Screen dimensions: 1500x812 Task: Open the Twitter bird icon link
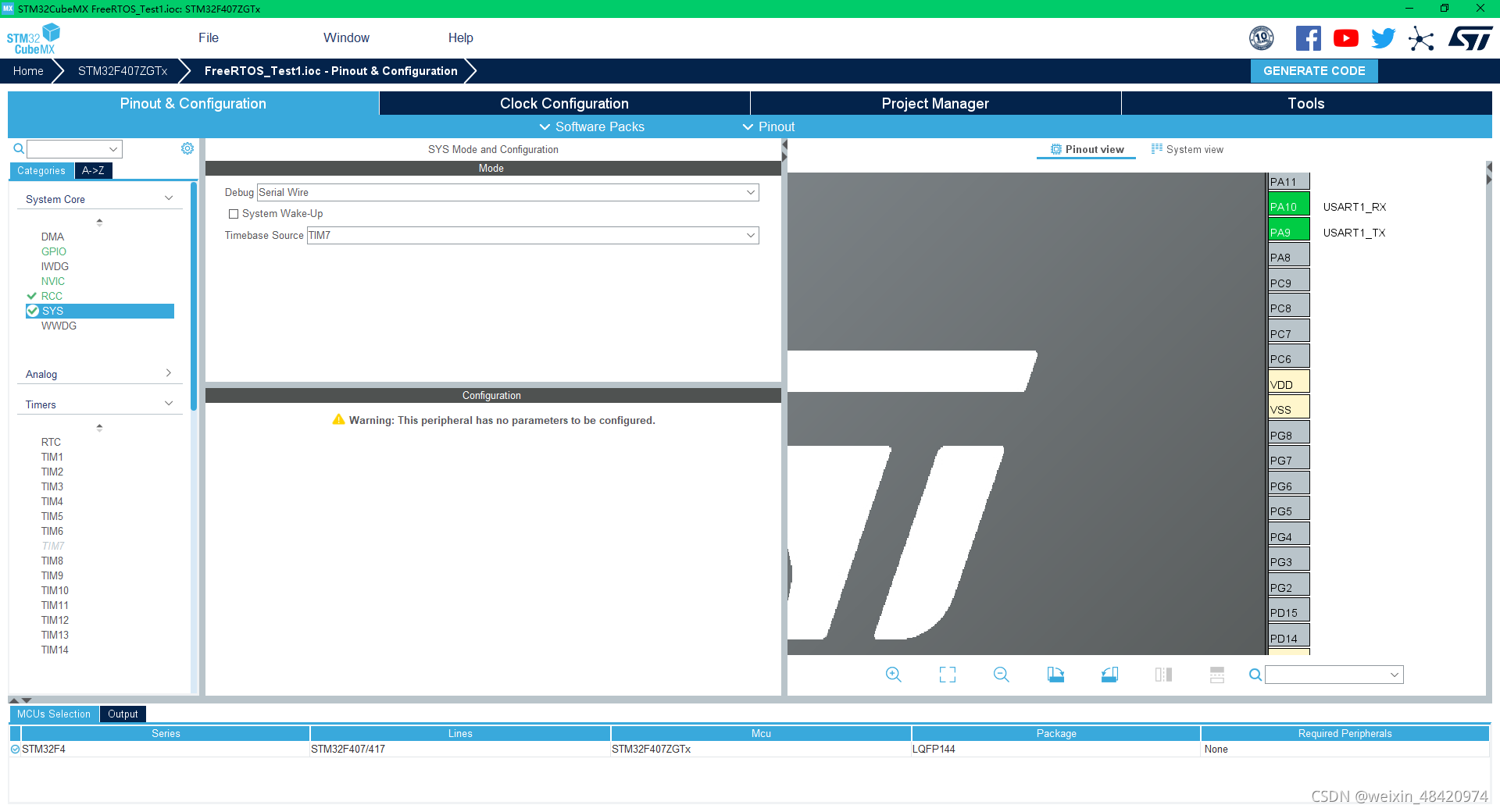[1384, 38]
